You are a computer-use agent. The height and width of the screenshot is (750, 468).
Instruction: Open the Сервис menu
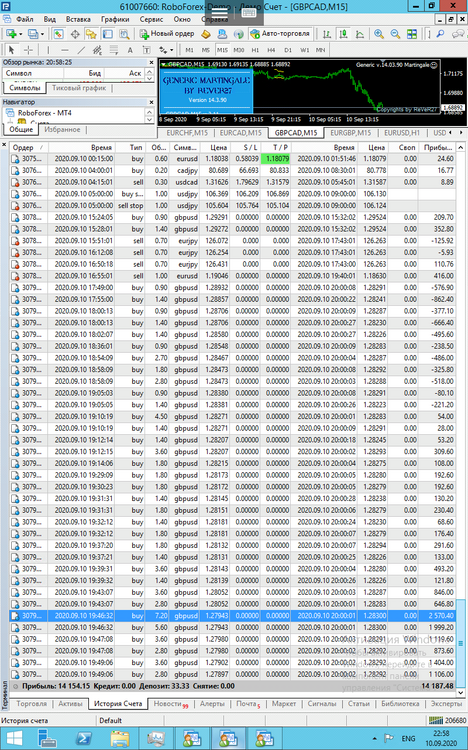pos(151,20)
